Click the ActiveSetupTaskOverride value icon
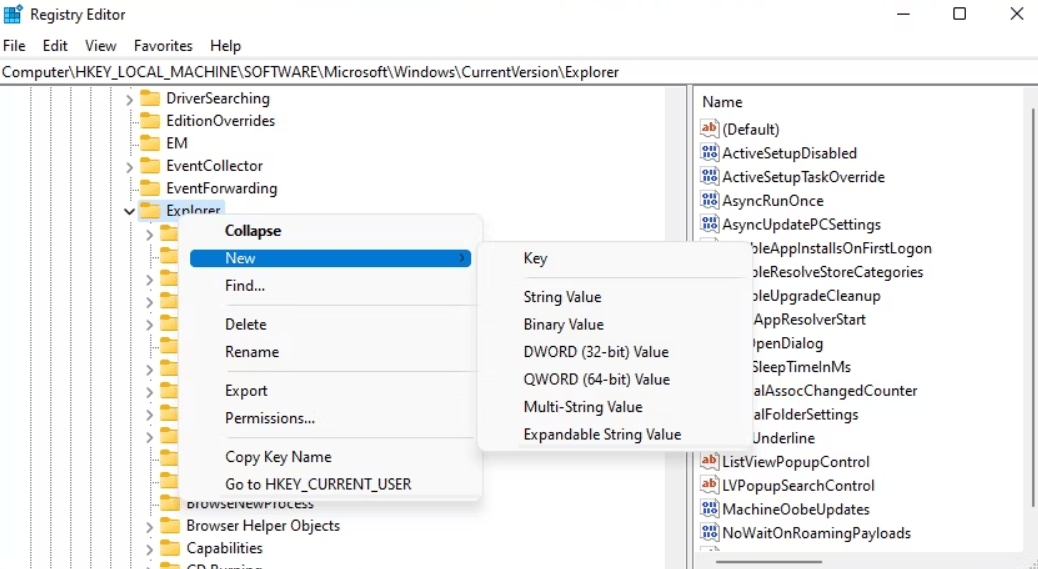This screenshot has width=1038, height=569. click(x=709, y=177)
